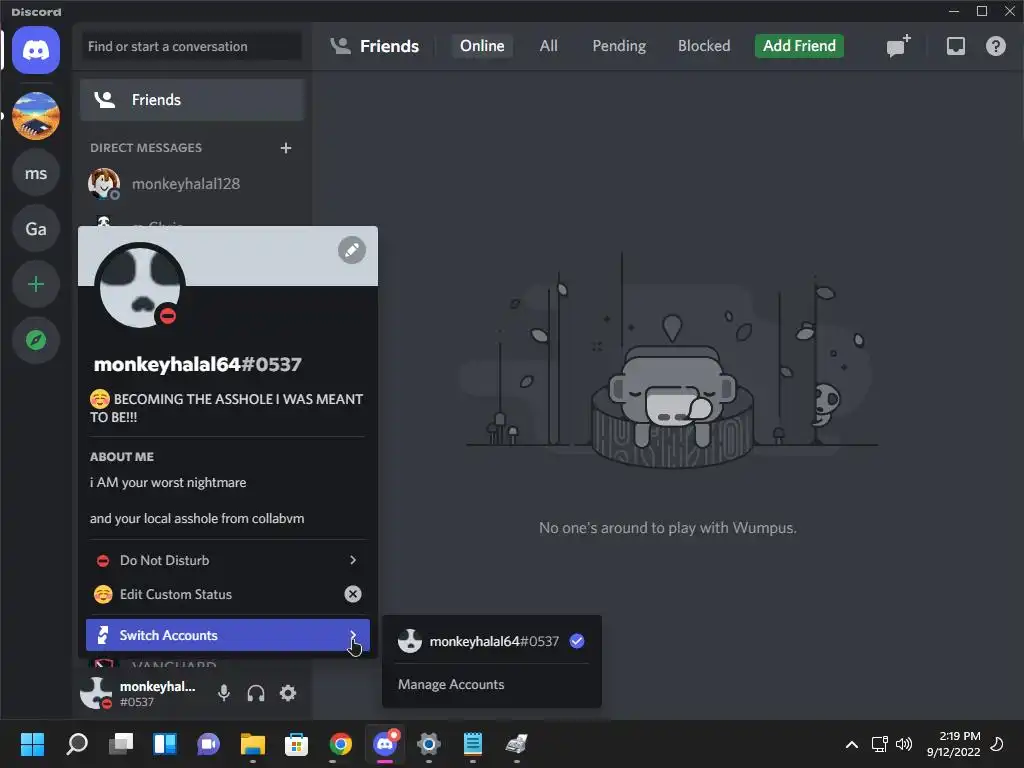This screenshot has height=768, width=1024.
Task: Show hidden tray icons chevron
Action: click(851, 744)
